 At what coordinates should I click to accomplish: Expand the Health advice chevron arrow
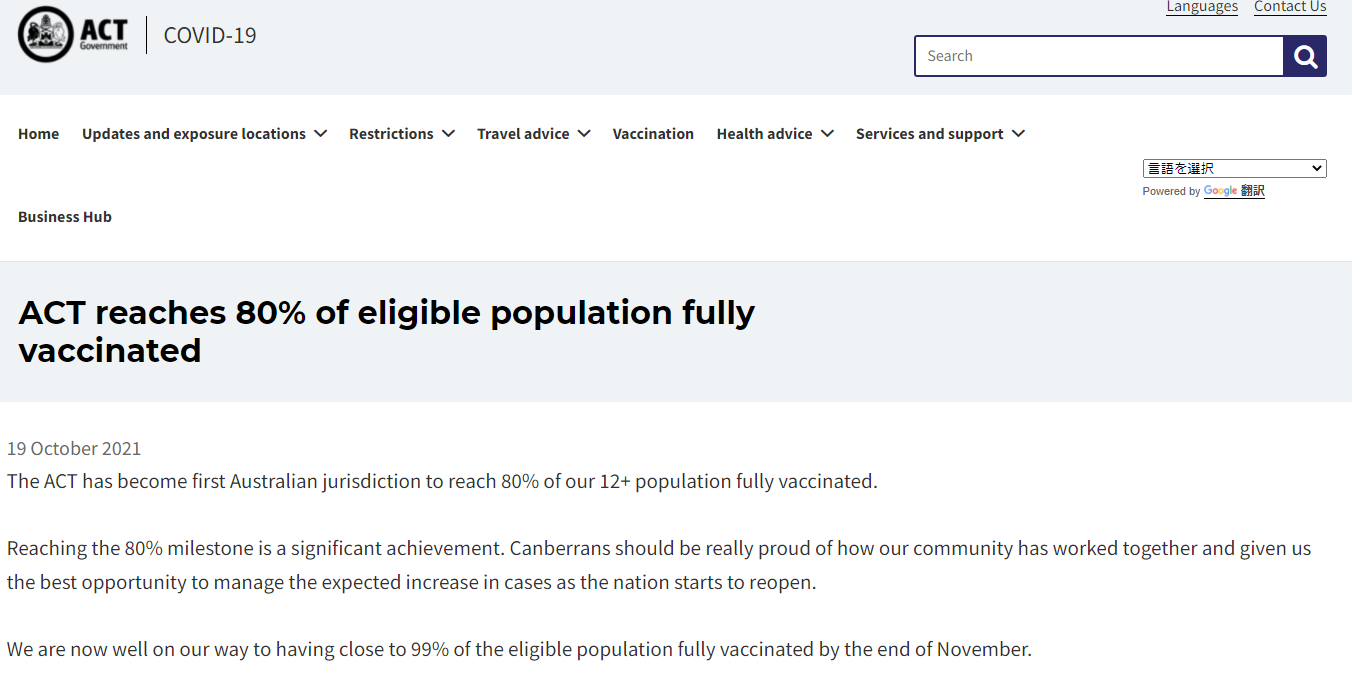(827, 134)
